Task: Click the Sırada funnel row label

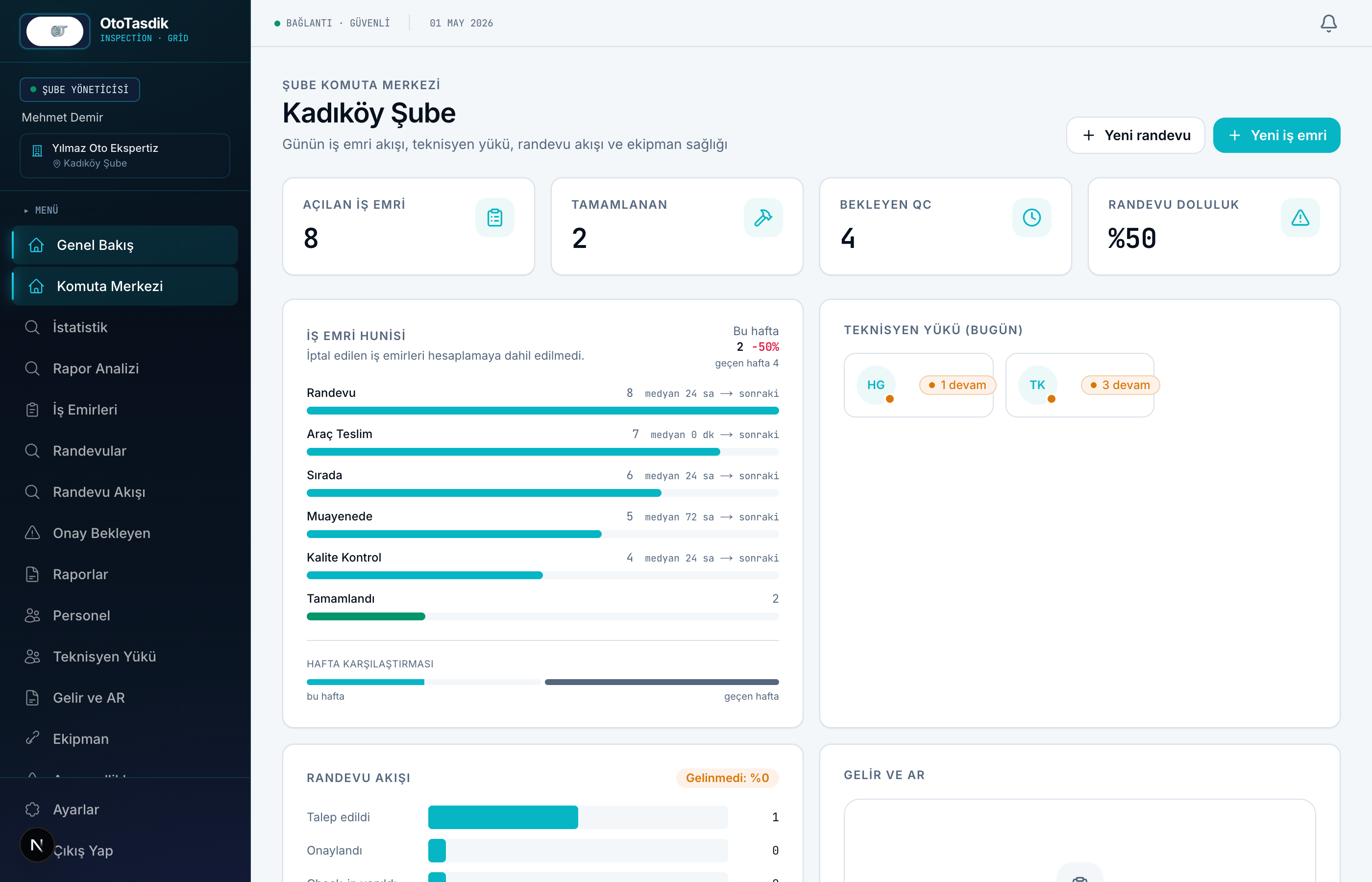Action: pyautogui.click(x=325, y=475)
